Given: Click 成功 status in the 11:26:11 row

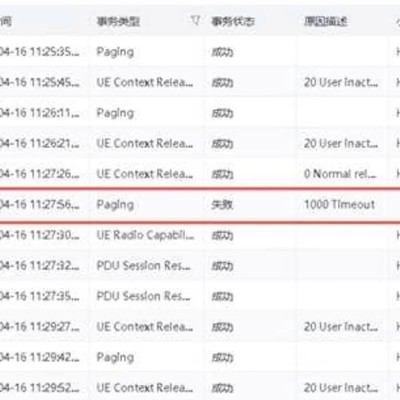Looking at the screenshot, I should tap(222, 113).
